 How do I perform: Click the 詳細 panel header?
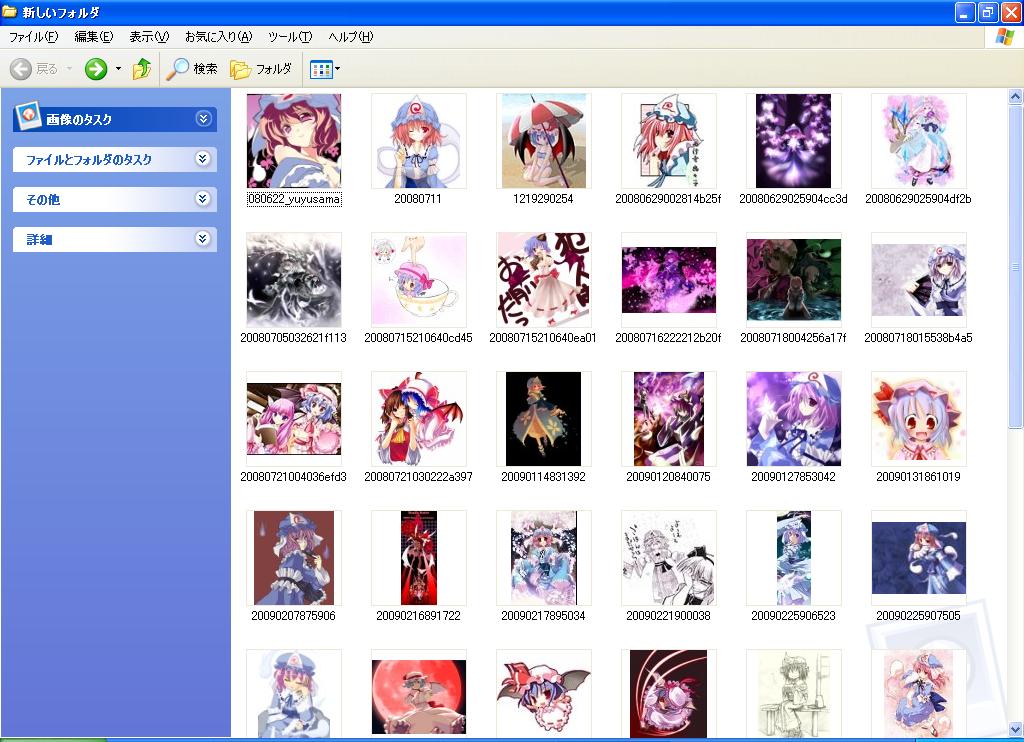[x=115, y=239]
